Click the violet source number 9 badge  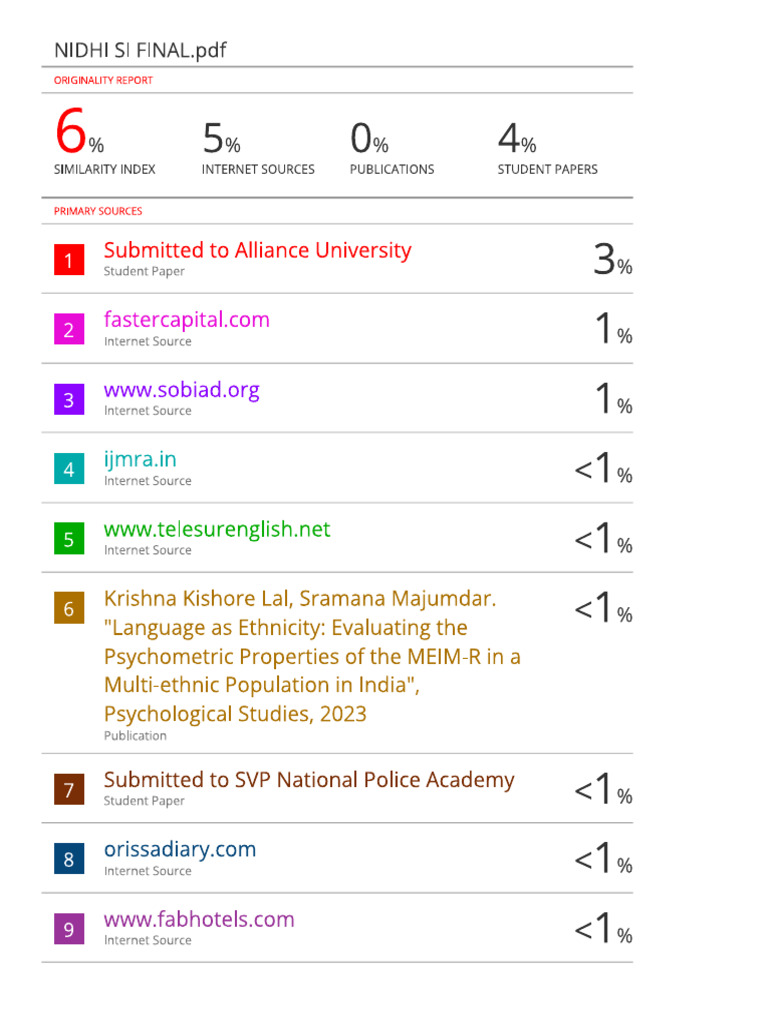click(x=68, y=929)
